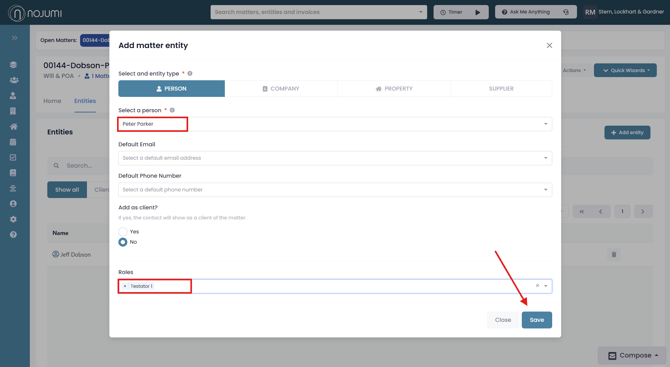This screenshot has height=367, width=670.
Task: Go to first page with double-arrow
Action: [x=582, y=211]
